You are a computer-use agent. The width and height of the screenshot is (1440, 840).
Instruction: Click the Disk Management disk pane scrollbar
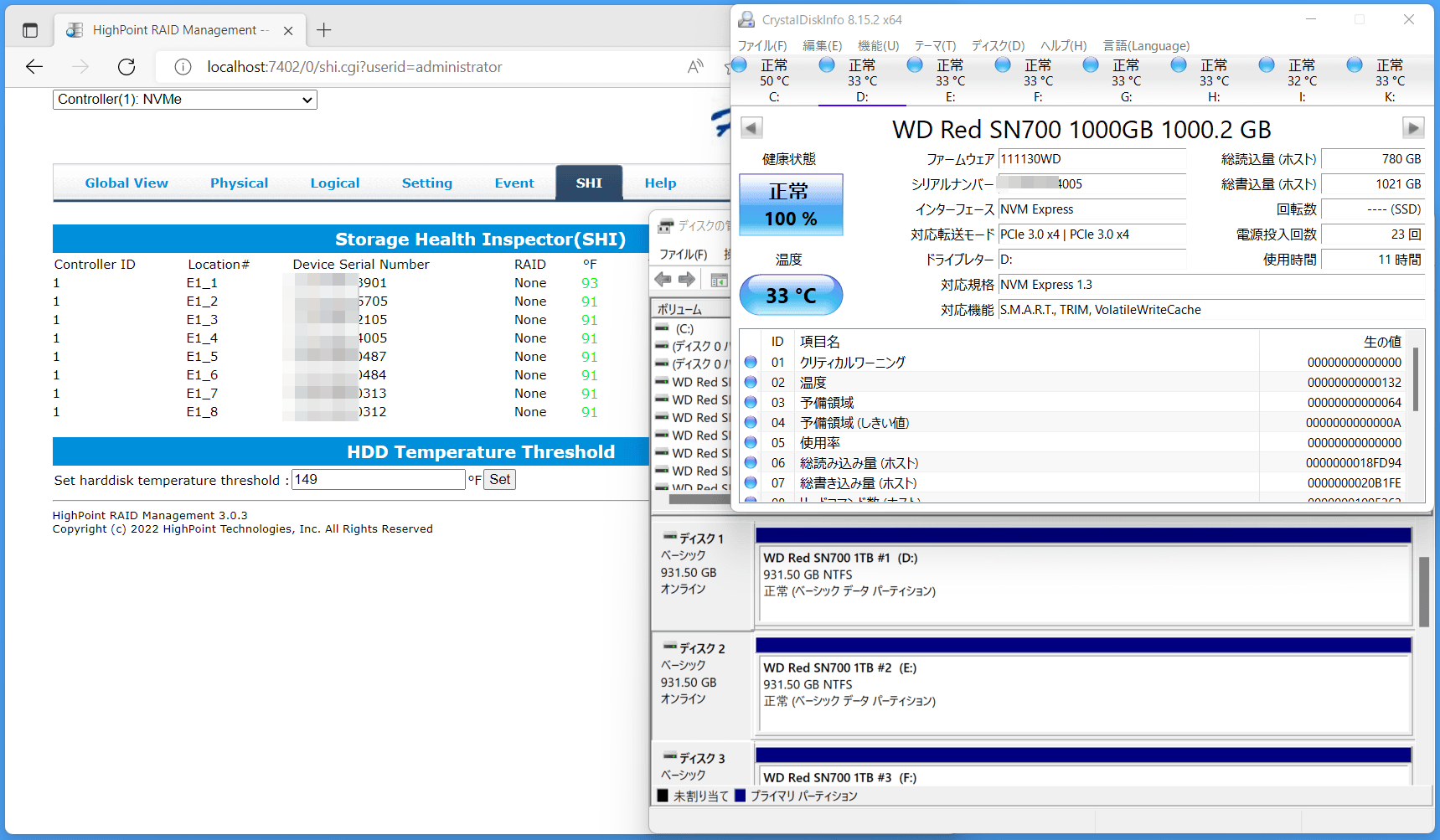(1424, 591)
